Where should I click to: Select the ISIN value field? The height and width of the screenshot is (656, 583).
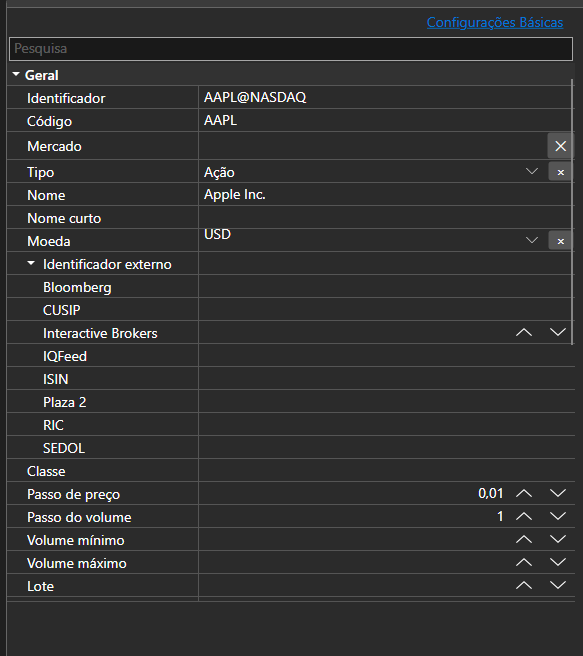[x=385, y=379]
